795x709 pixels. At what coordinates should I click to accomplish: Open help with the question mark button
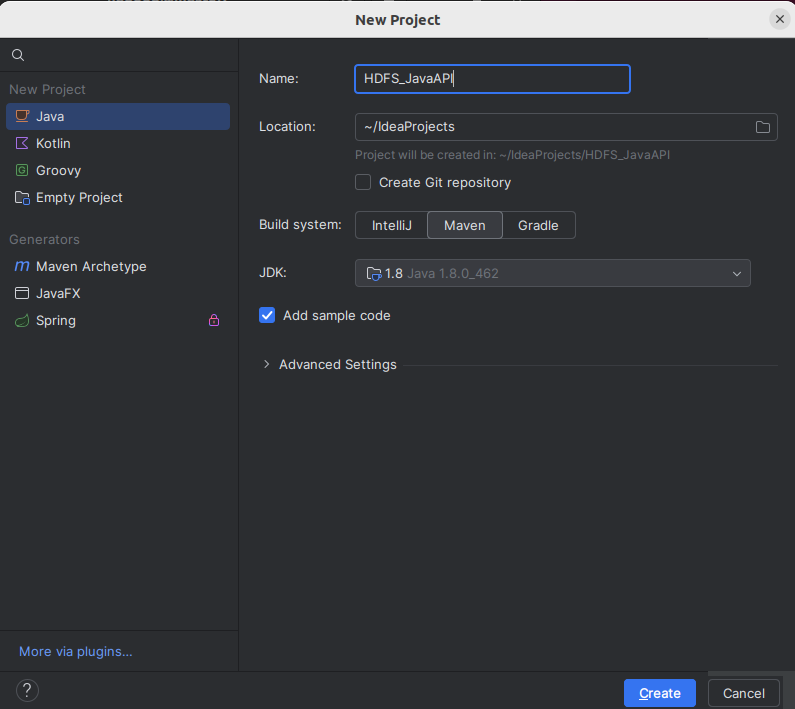pyautogui.click(x=27, y=690)
